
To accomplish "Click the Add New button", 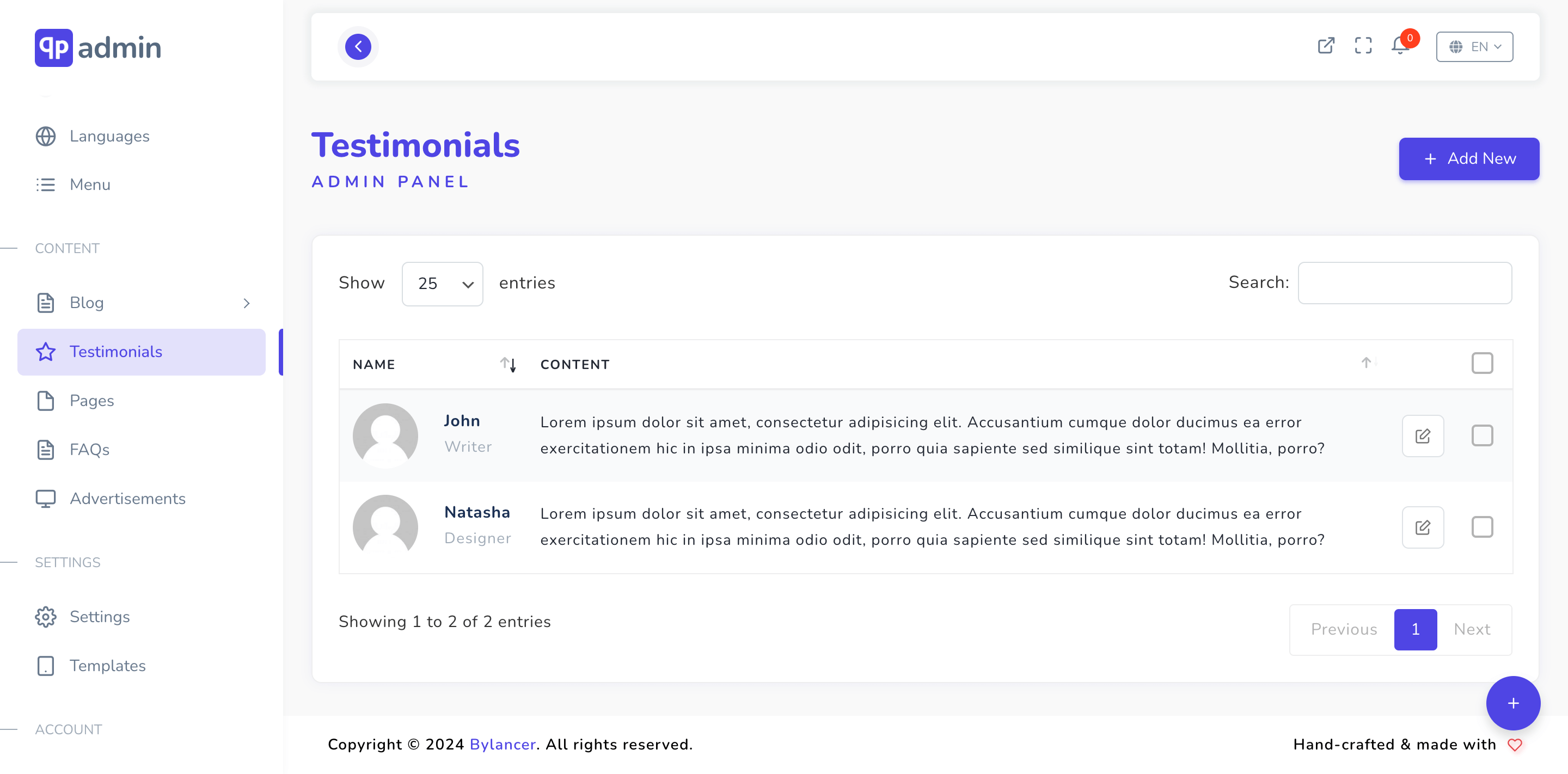I will (1468, 158).
